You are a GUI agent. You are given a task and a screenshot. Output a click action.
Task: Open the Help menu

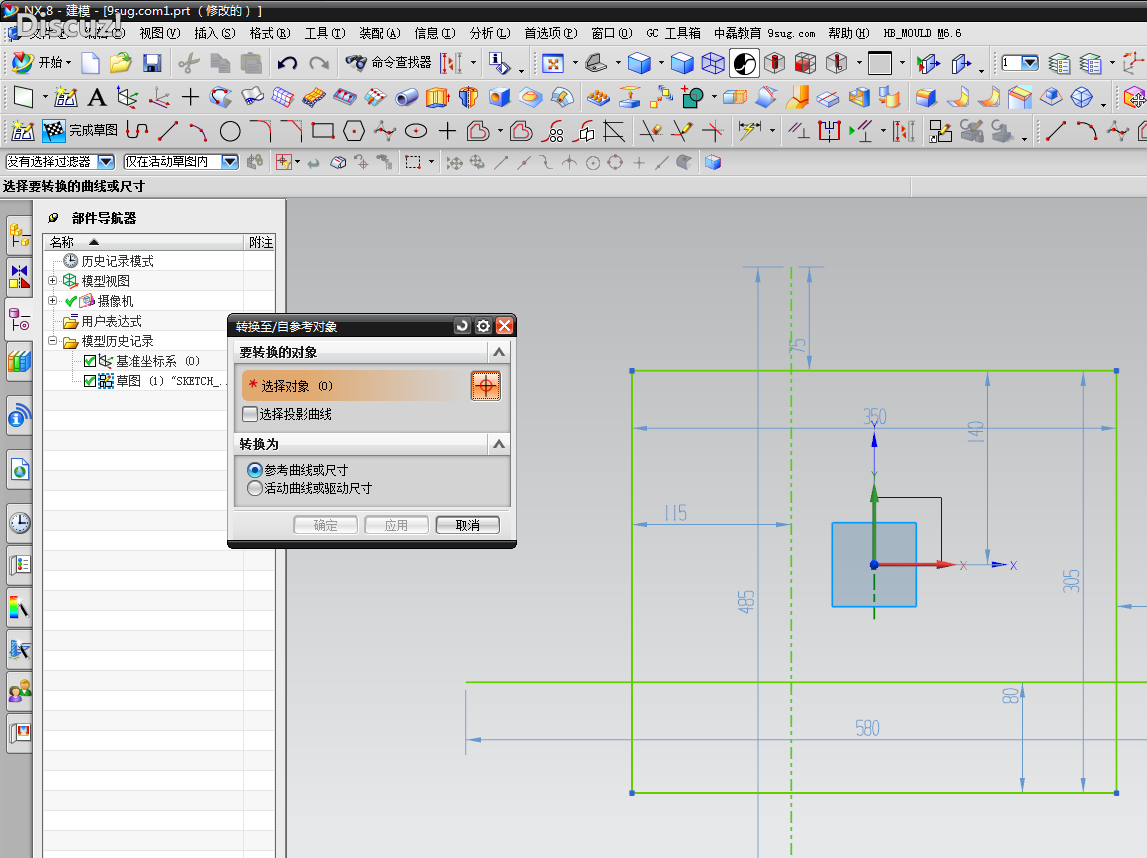tap(849, 33)
